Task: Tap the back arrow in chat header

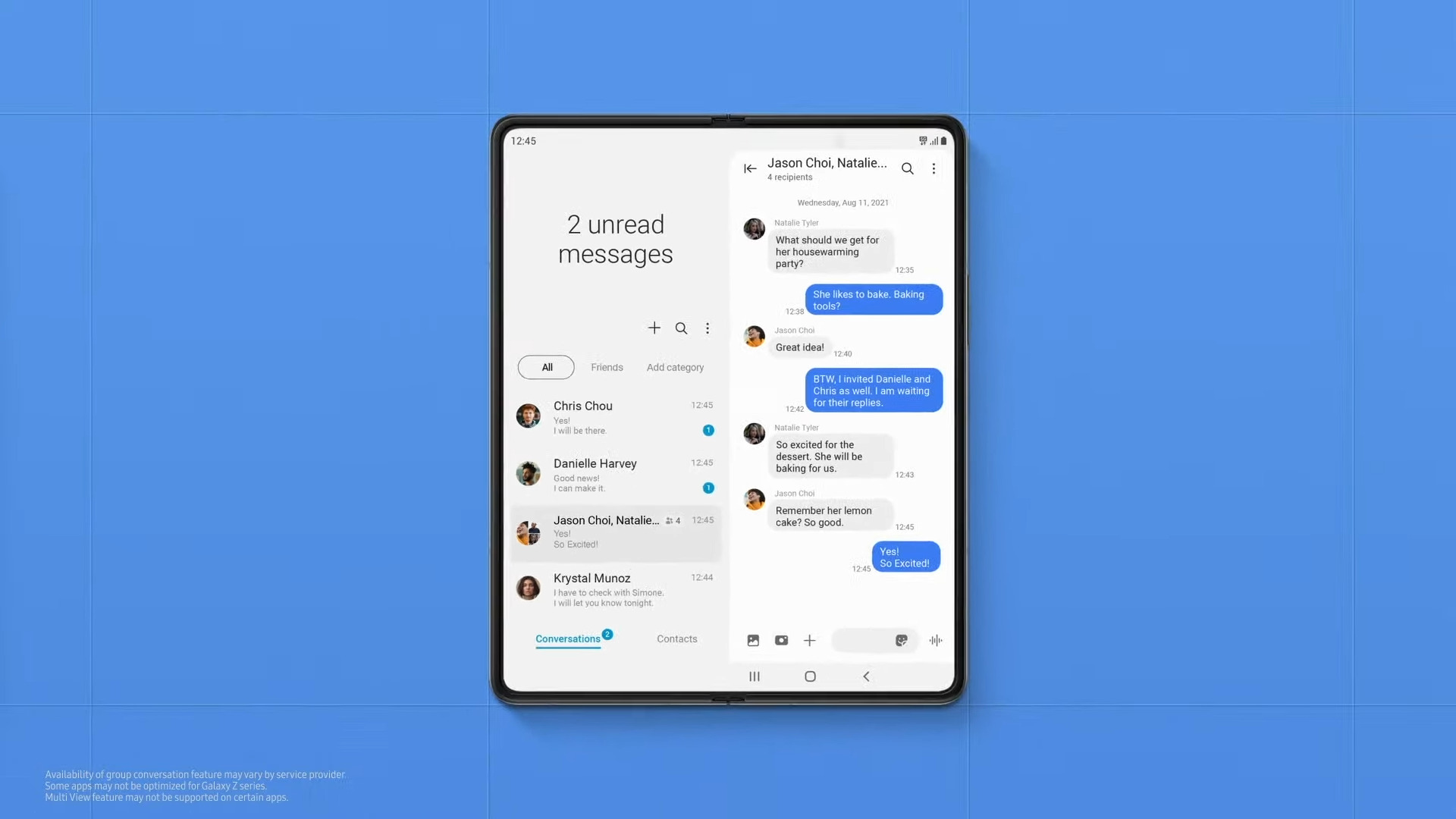Action: pyautogui.click(x=749, y=168)
